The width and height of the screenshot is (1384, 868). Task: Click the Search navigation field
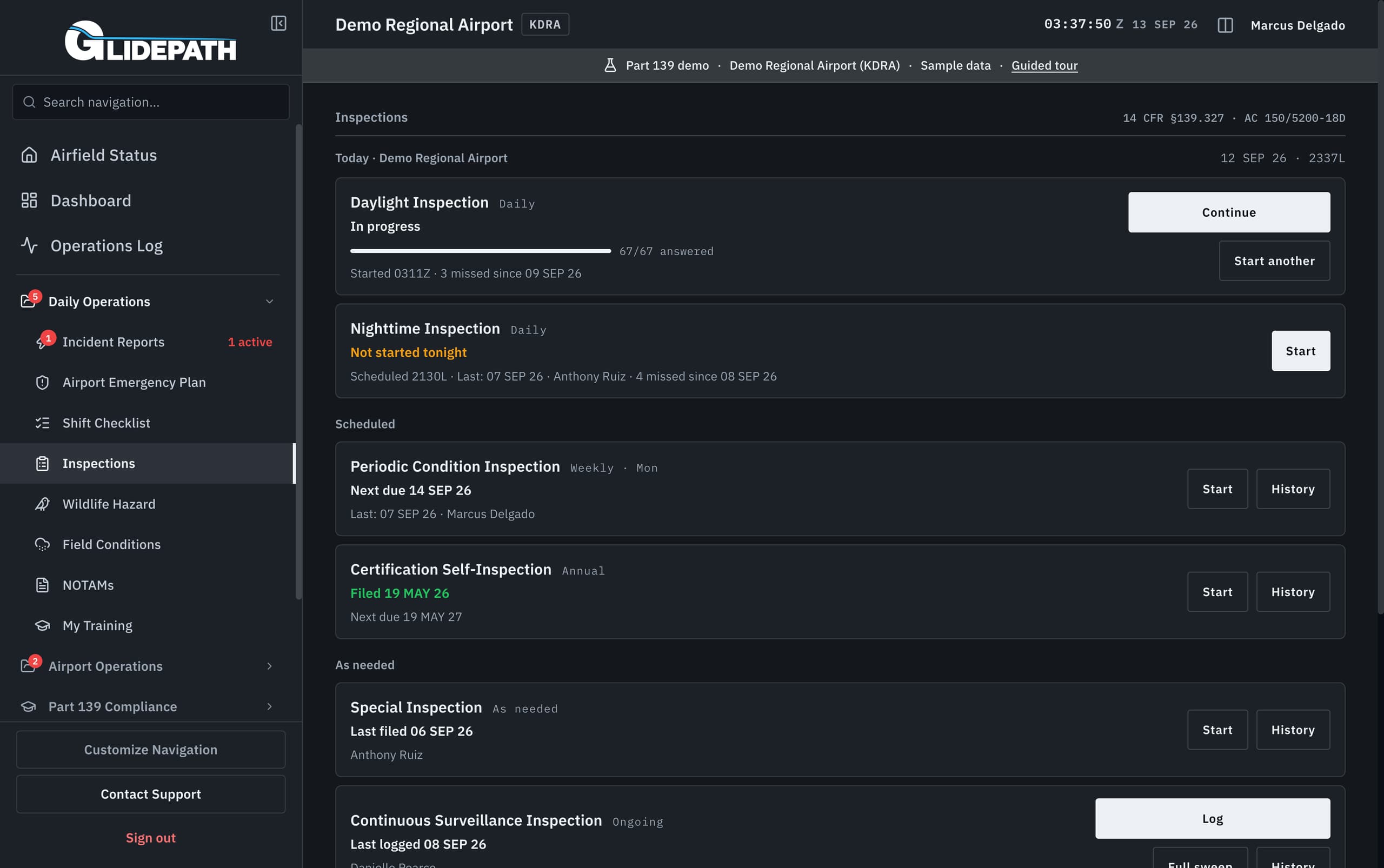click(x=150, y=102)
